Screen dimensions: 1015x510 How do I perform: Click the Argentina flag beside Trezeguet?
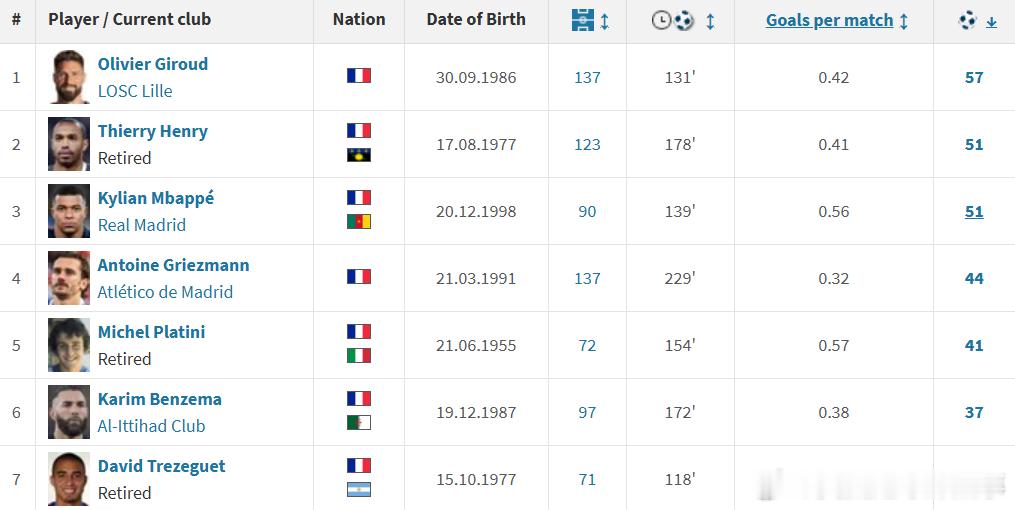359,490
